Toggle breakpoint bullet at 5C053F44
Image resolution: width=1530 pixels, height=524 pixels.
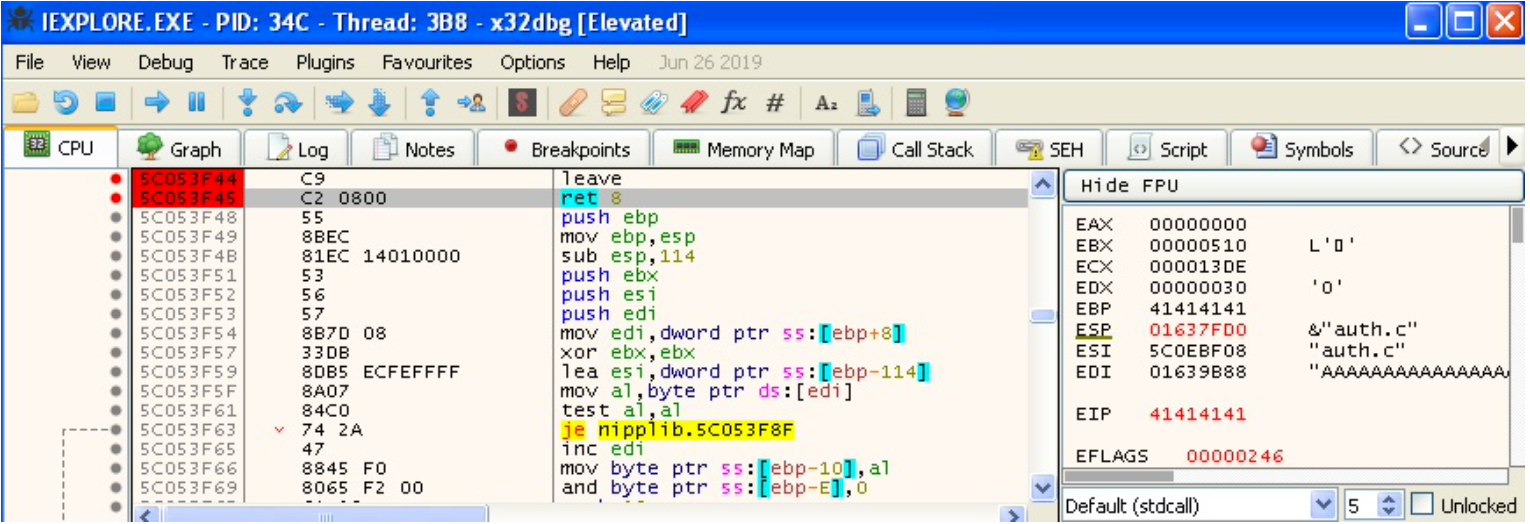click(x=116, y=180)
